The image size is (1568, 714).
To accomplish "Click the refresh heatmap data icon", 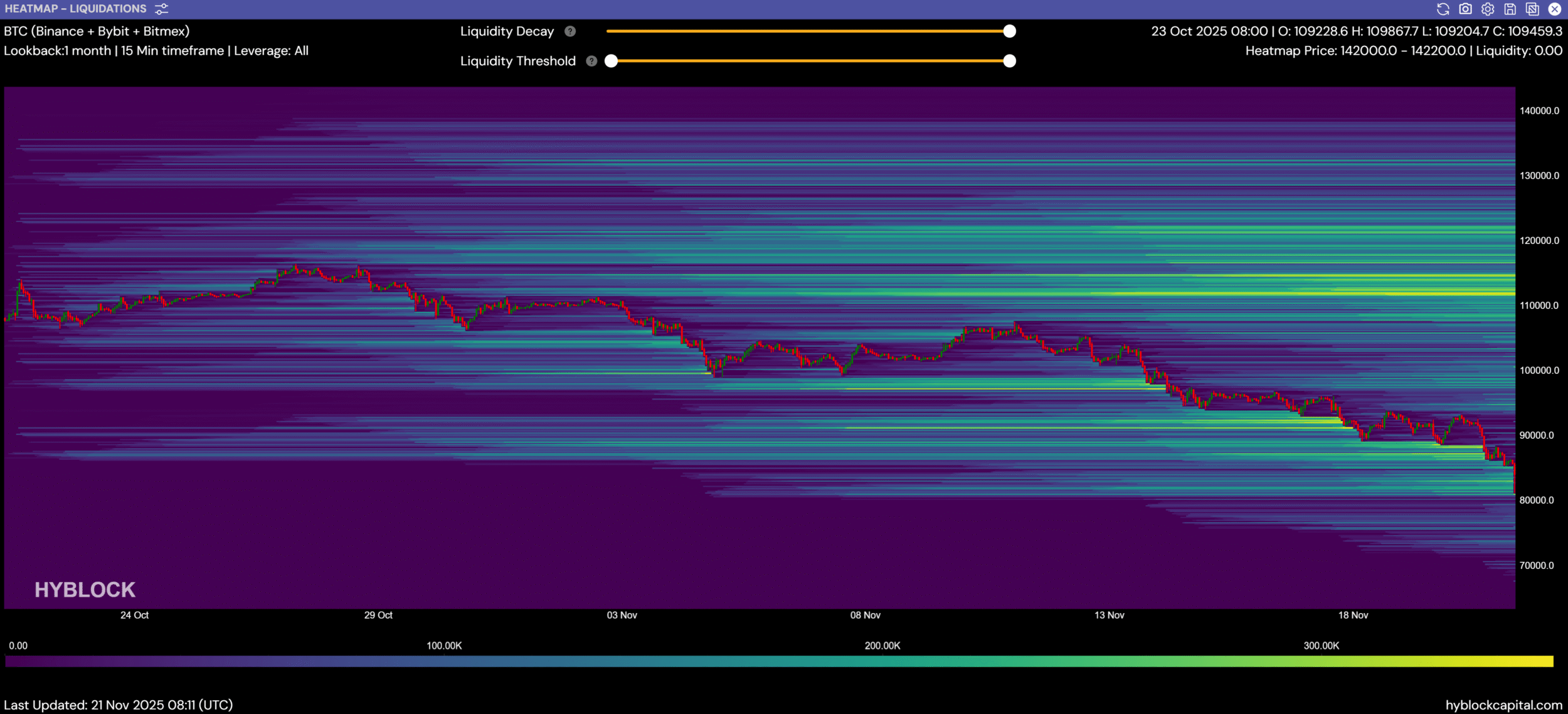I will 1443,9.
